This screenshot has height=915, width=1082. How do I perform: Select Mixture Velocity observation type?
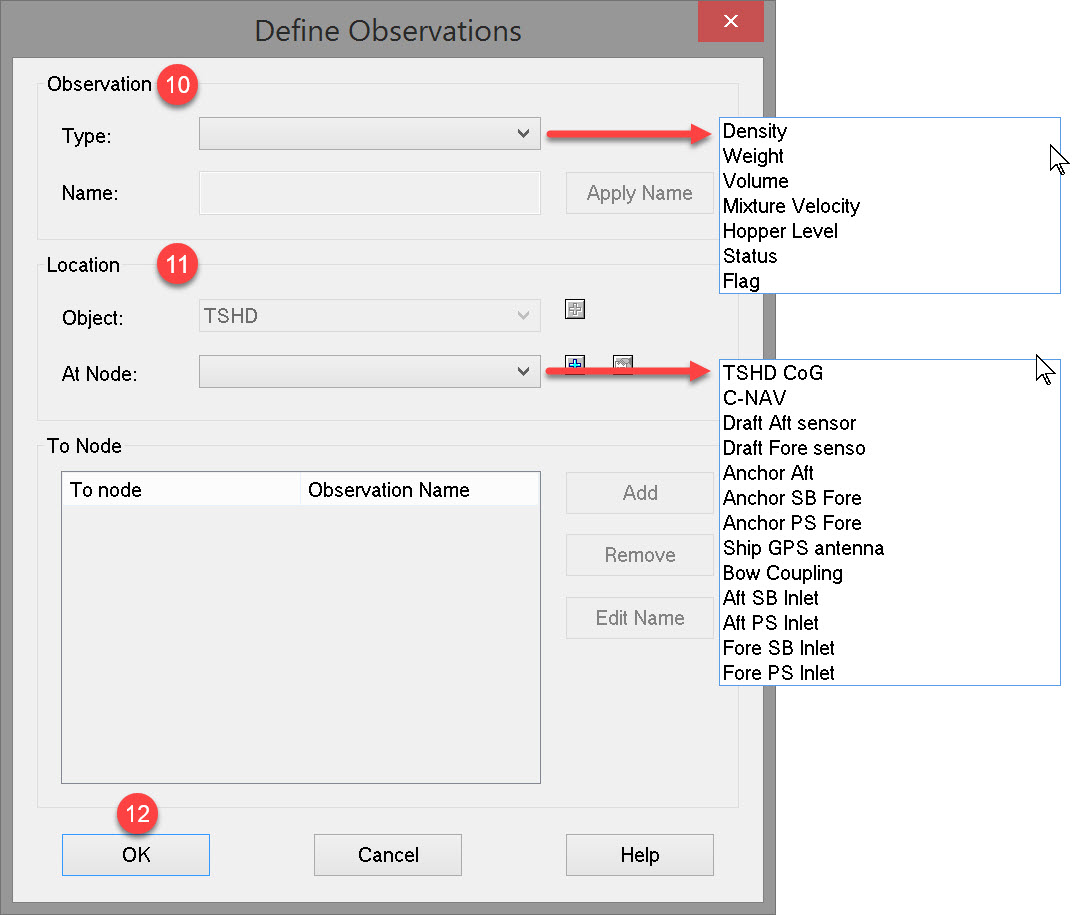click(x=791, y=206)
